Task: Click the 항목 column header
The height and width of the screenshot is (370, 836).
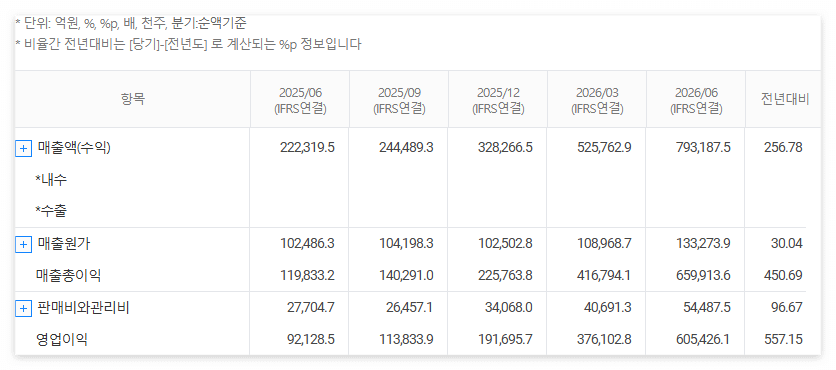Action: tap(133, 99)
